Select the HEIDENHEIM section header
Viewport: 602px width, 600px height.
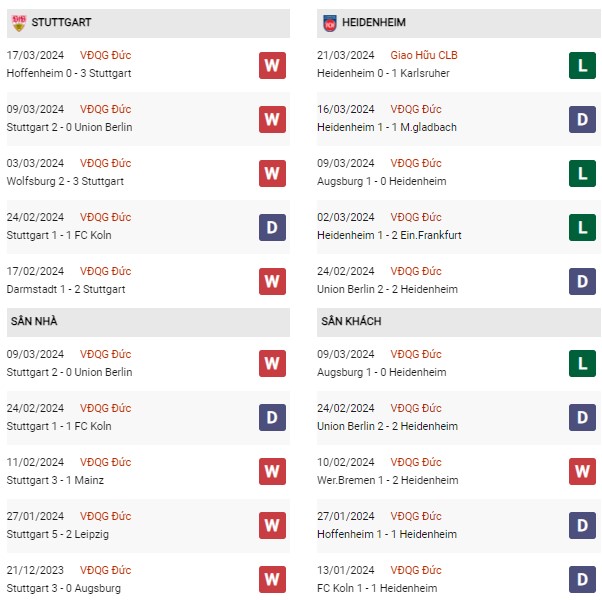tap(371, 22)
